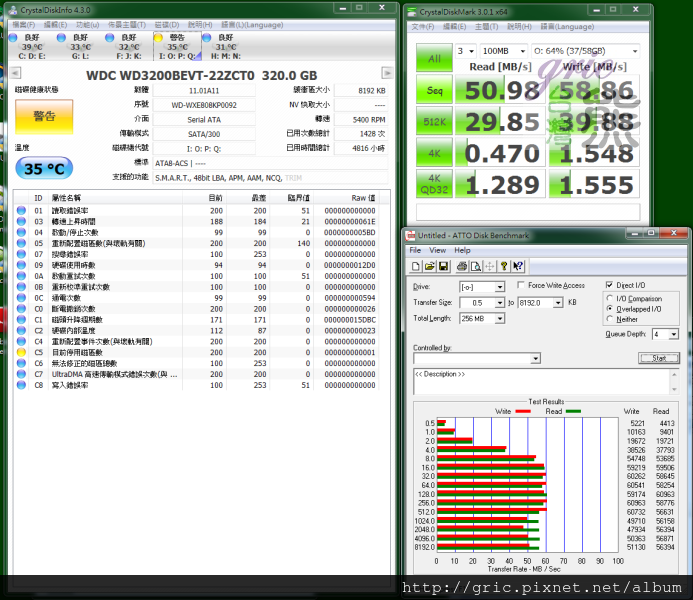Image resolution: width=693 pixels, height=600 pixels.
Task: Click the move crosshair icon in ATTO toolbar
Action: pos(490,266)
